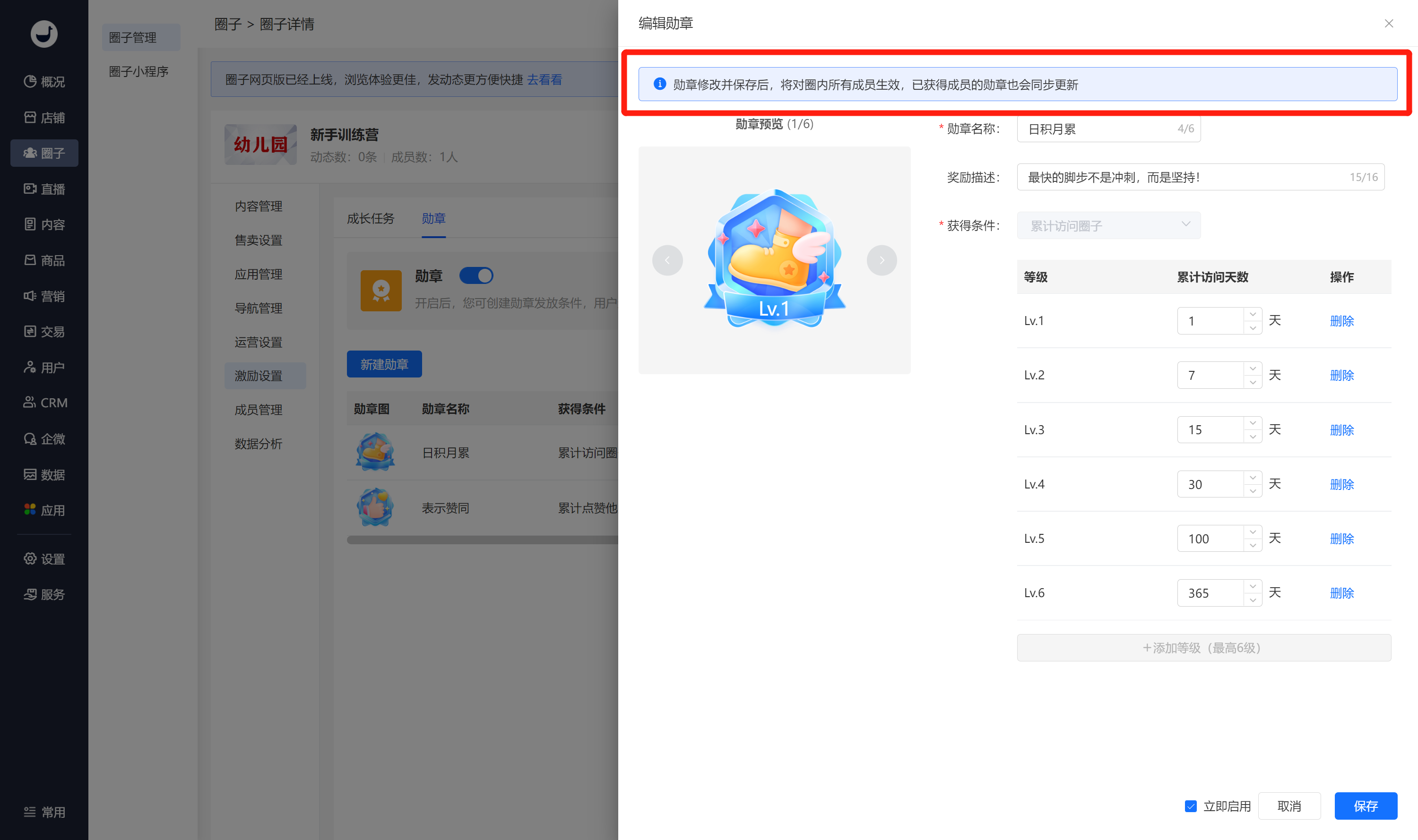Focus the 勋章名称 input field

tap(1108, 129)
